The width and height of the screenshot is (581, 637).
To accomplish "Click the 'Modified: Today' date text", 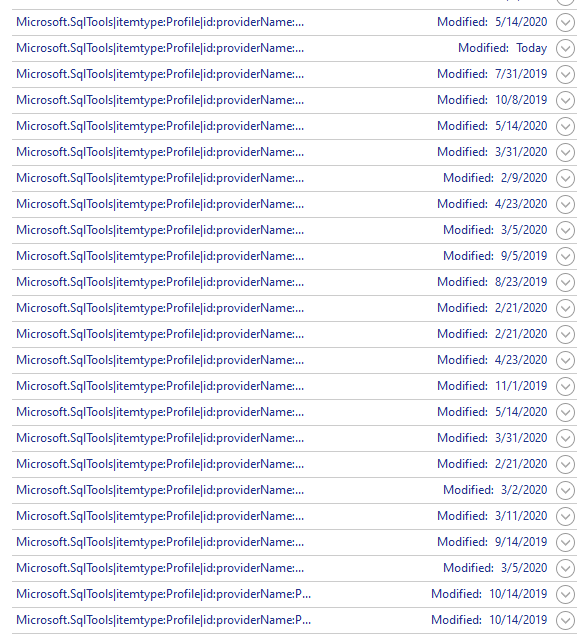I will 503,48.
